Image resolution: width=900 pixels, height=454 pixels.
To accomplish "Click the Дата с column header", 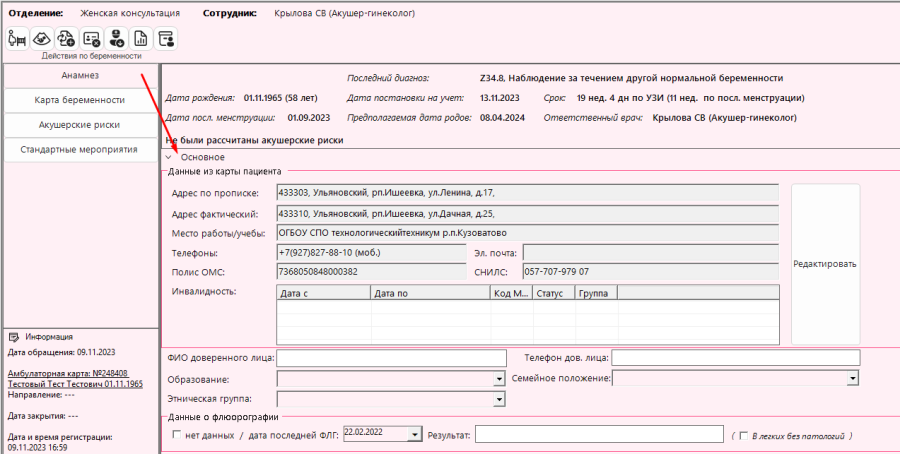I will [x=324, y=293].
